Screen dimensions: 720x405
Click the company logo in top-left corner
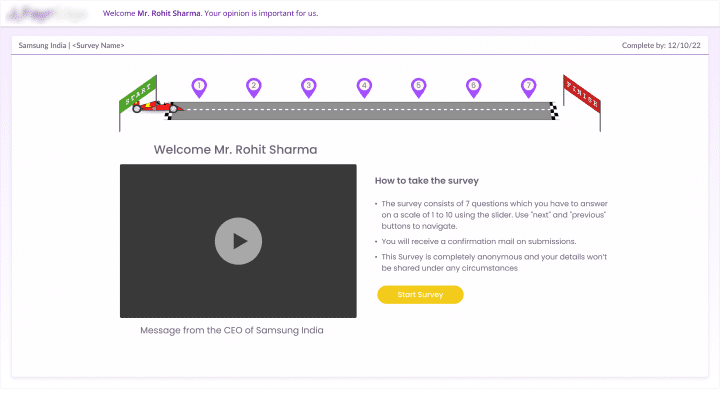pos(39,14)
